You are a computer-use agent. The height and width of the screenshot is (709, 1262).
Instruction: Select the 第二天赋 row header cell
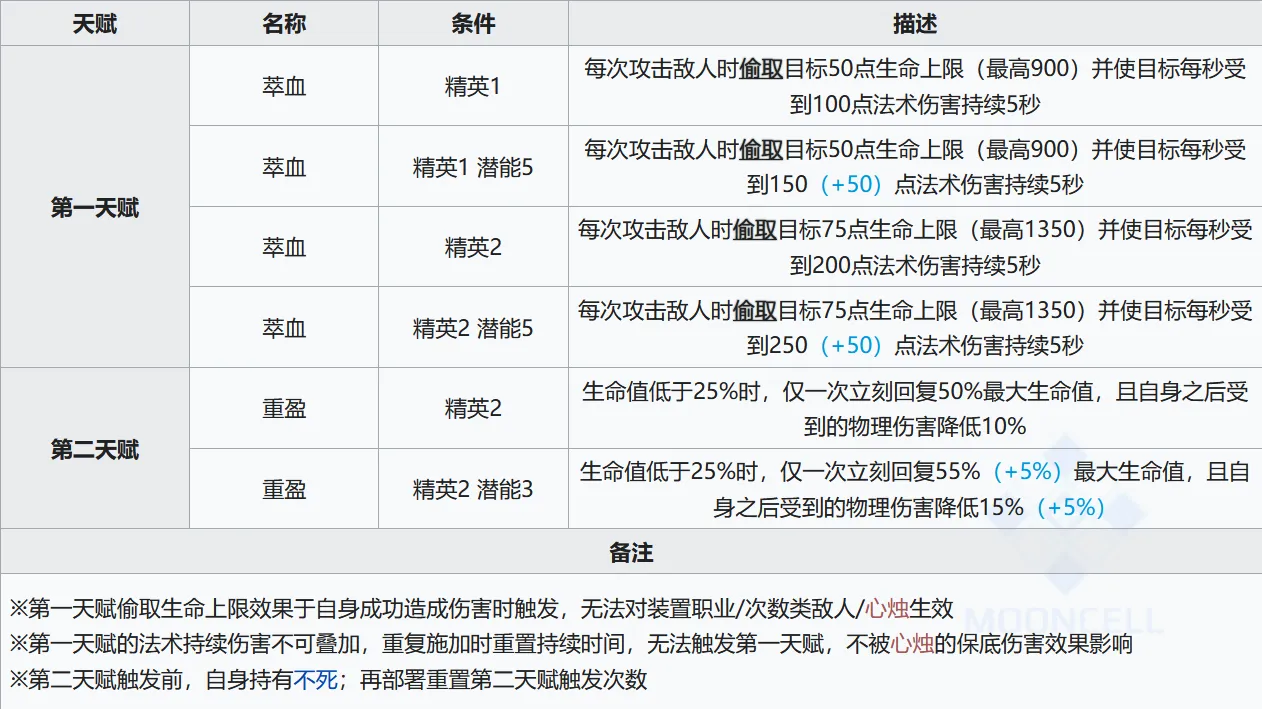[x=95, y=449]
